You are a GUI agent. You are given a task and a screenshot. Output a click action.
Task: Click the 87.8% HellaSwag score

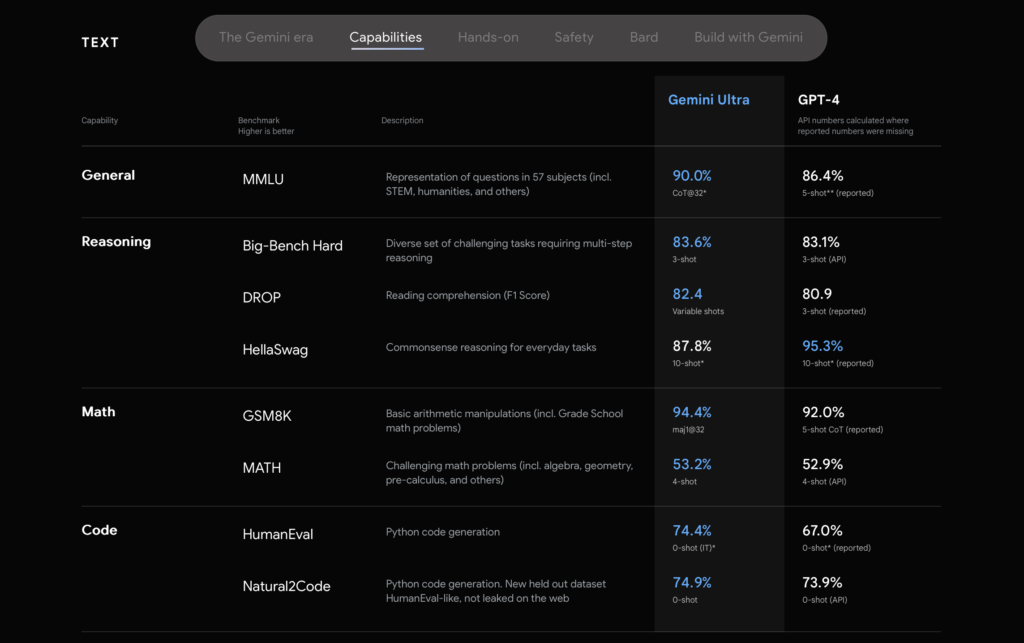coord(692,346)
